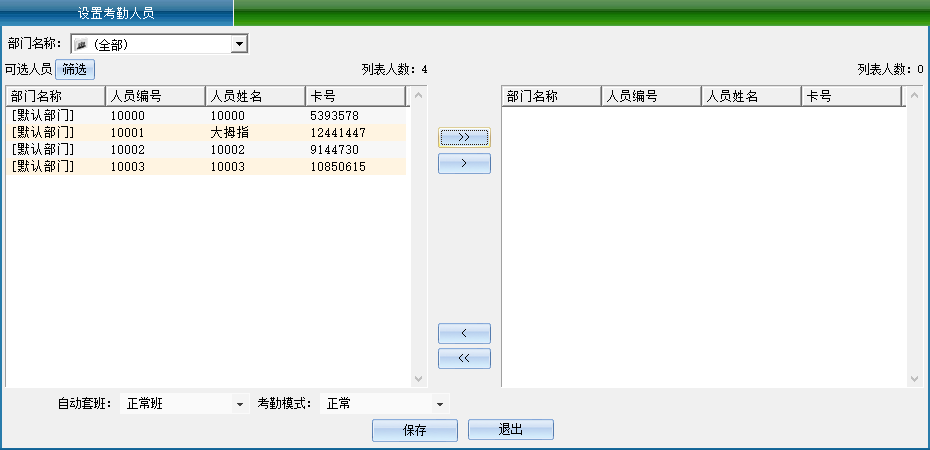
Task: Click the move-all-left '<<' button
Action: pyautogui.click(x=464, y=358)
